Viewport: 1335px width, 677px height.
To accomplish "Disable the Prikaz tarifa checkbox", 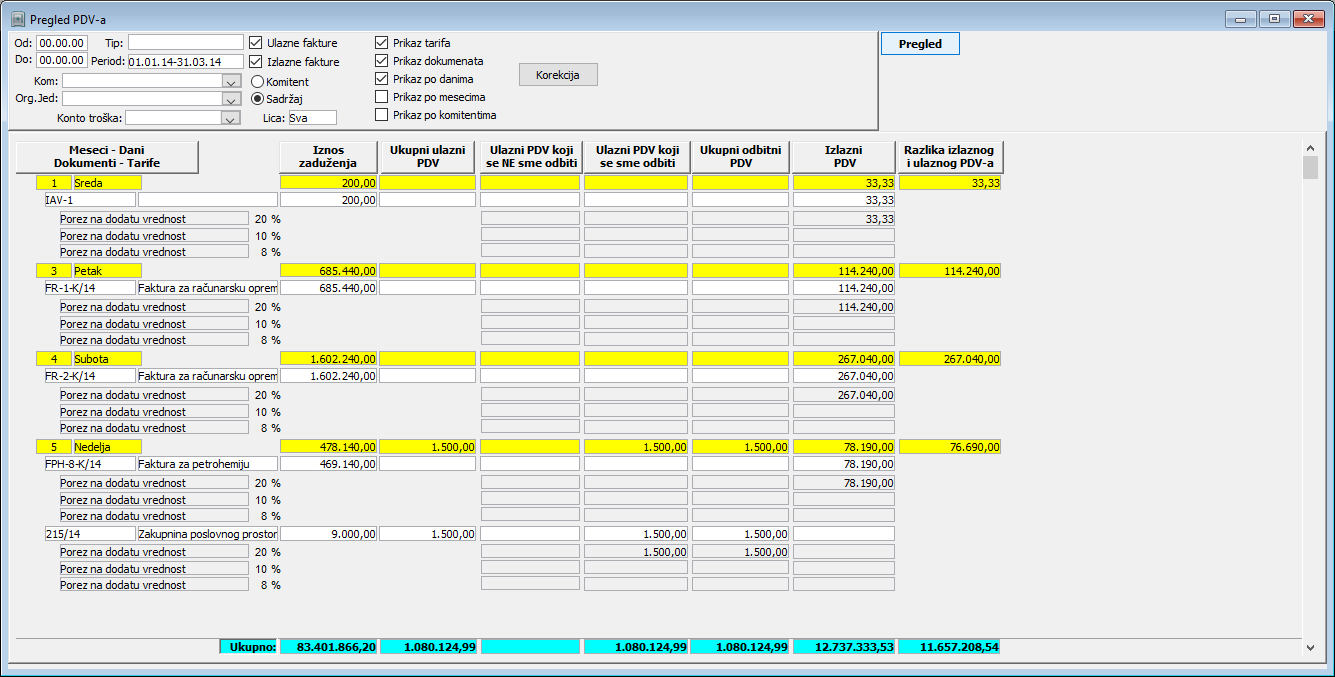I will pos(382,43).
